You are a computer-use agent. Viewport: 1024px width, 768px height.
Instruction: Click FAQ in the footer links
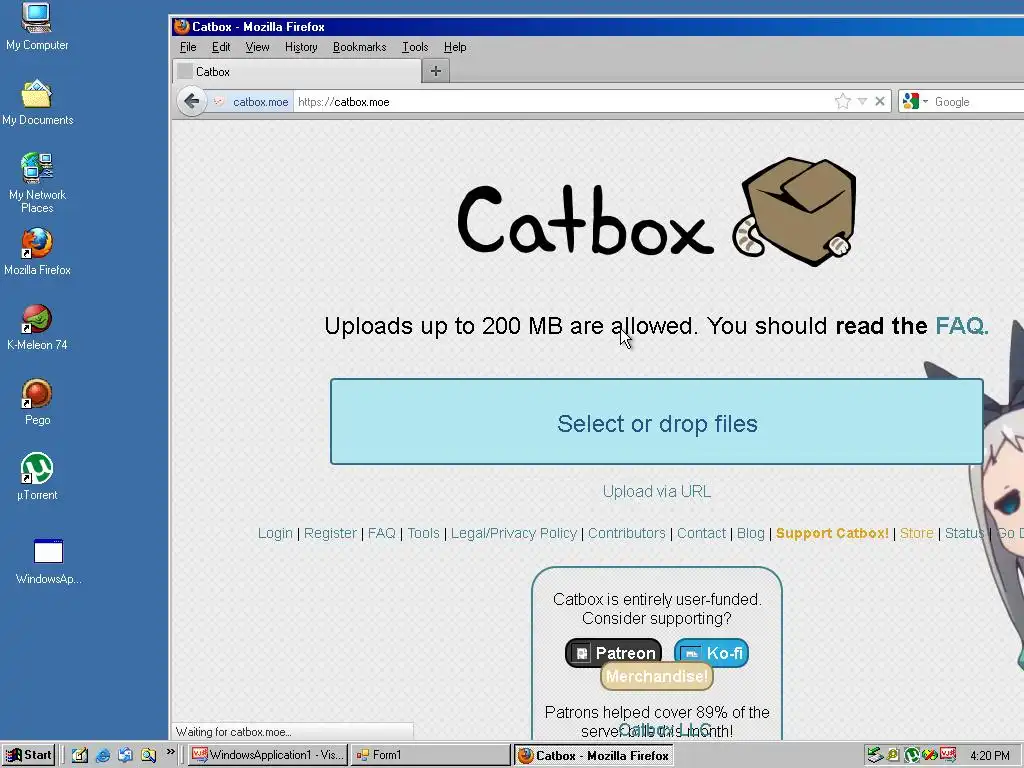point(381,533)
